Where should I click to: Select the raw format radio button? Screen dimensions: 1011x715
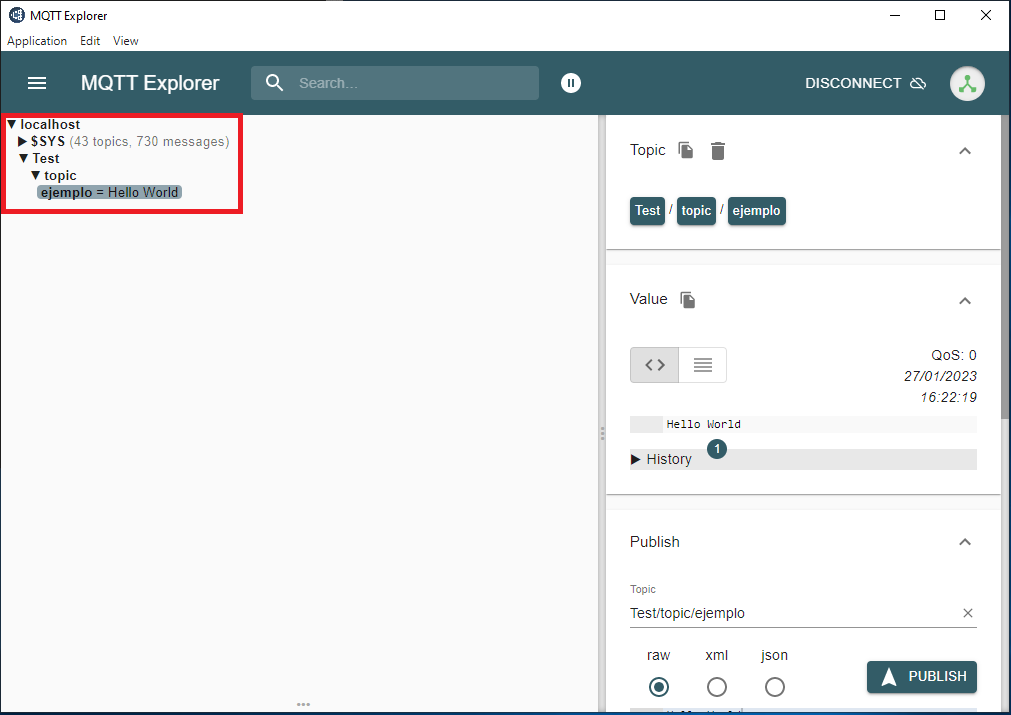coord(658,687)
